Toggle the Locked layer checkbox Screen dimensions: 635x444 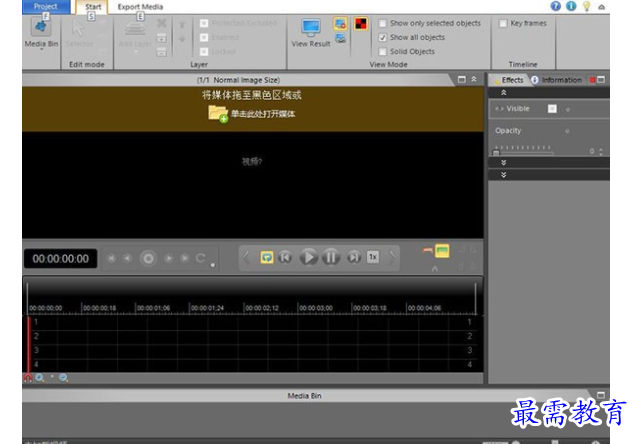click(x=204, y=51)
